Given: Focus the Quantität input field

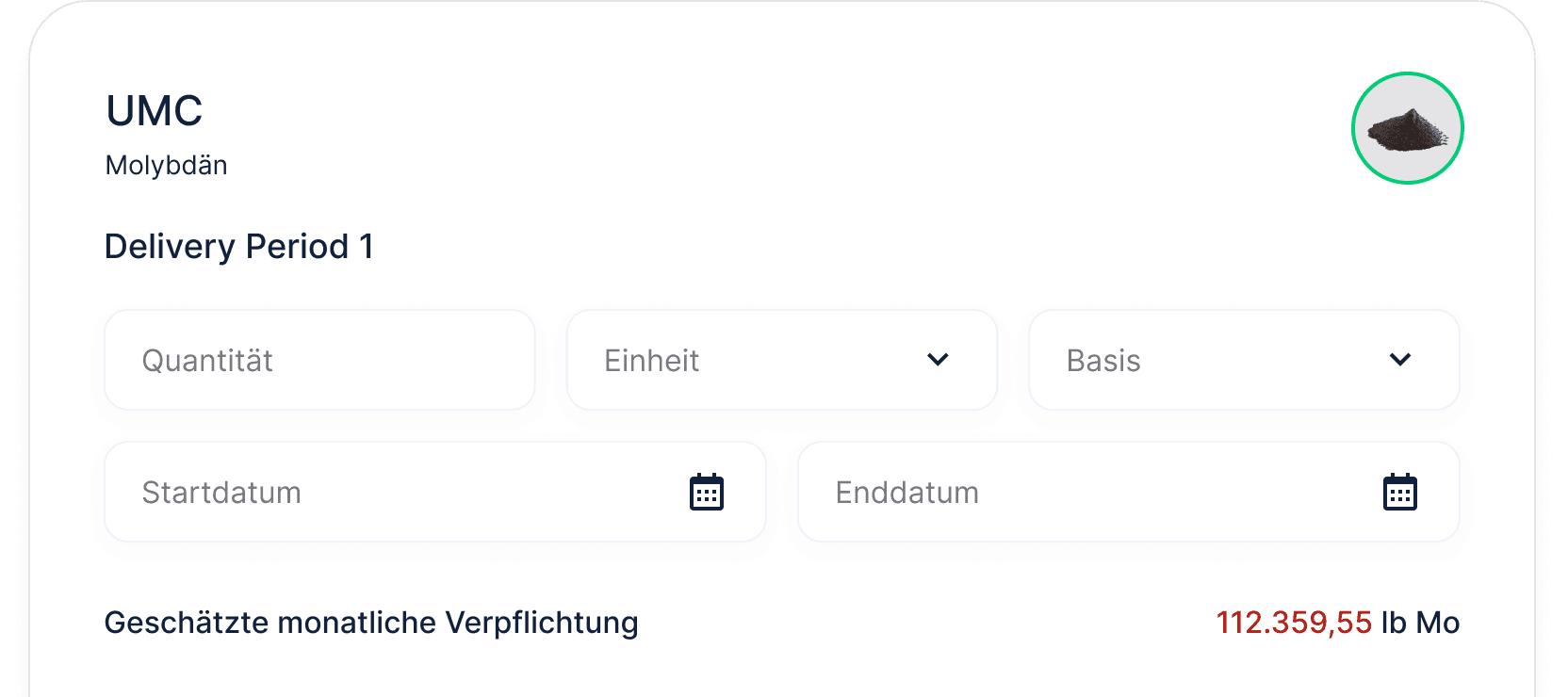Looking at the screenshot, I should point(319,361).
